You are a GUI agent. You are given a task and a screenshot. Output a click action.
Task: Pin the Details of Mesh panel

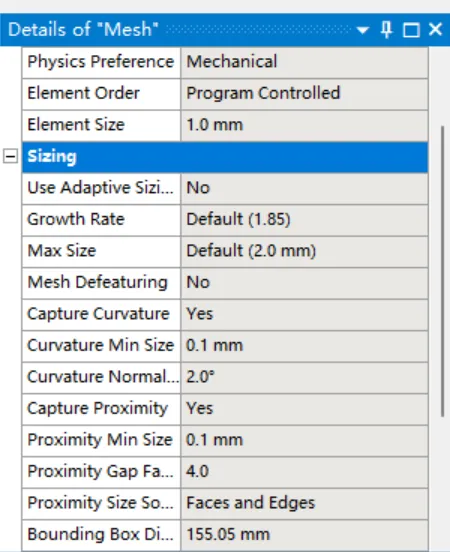[387, 30]
